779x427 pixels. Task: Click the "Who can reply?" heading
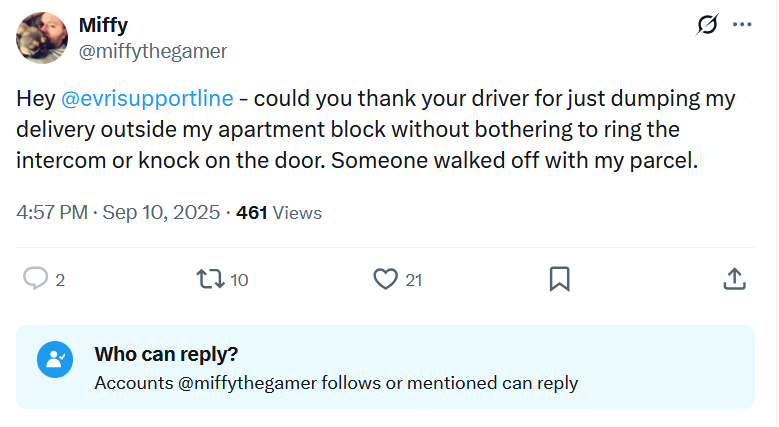(166, 354)
